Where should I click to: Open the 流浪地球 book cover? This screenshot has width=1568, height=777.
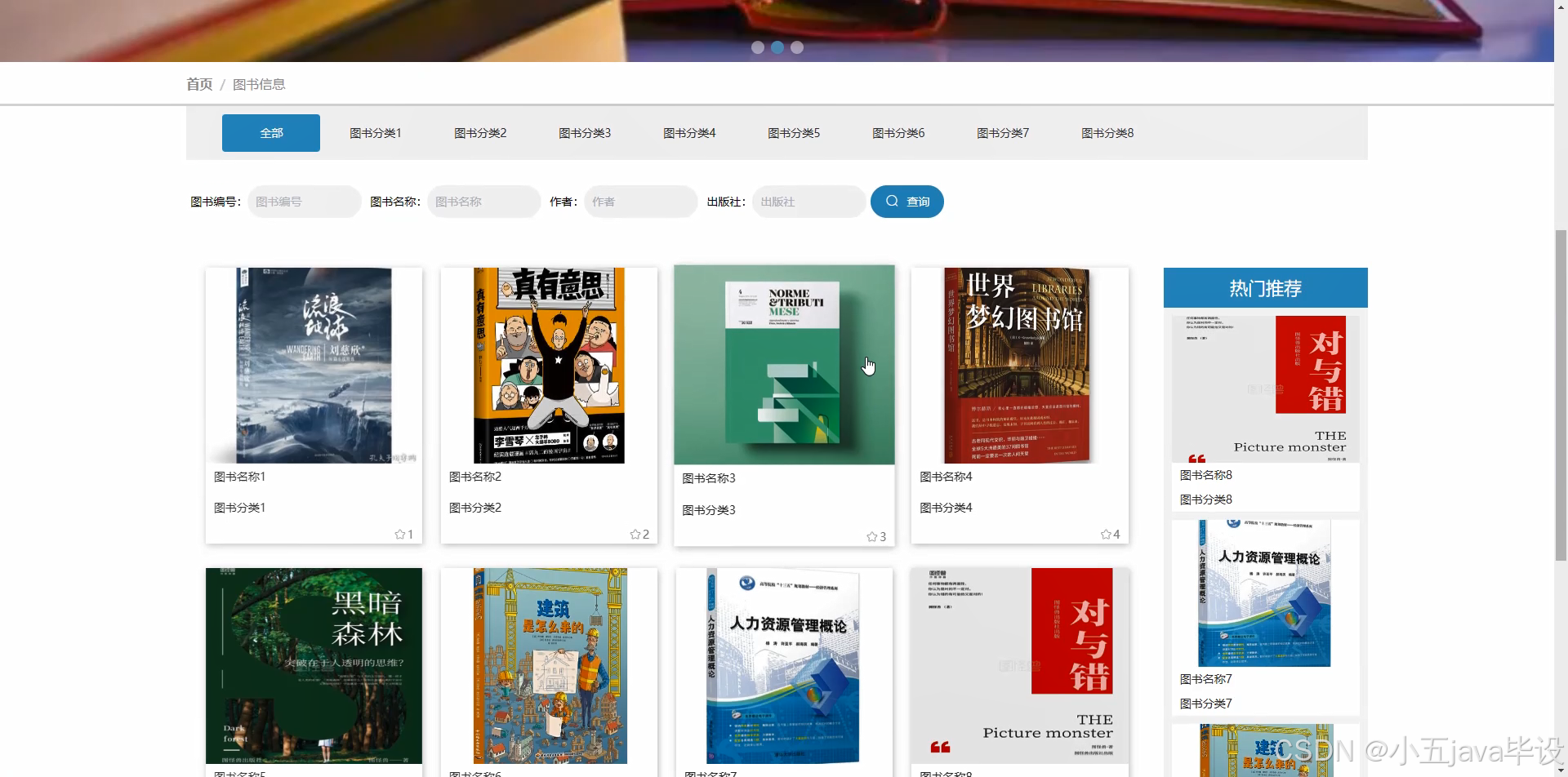coord(314,366)
